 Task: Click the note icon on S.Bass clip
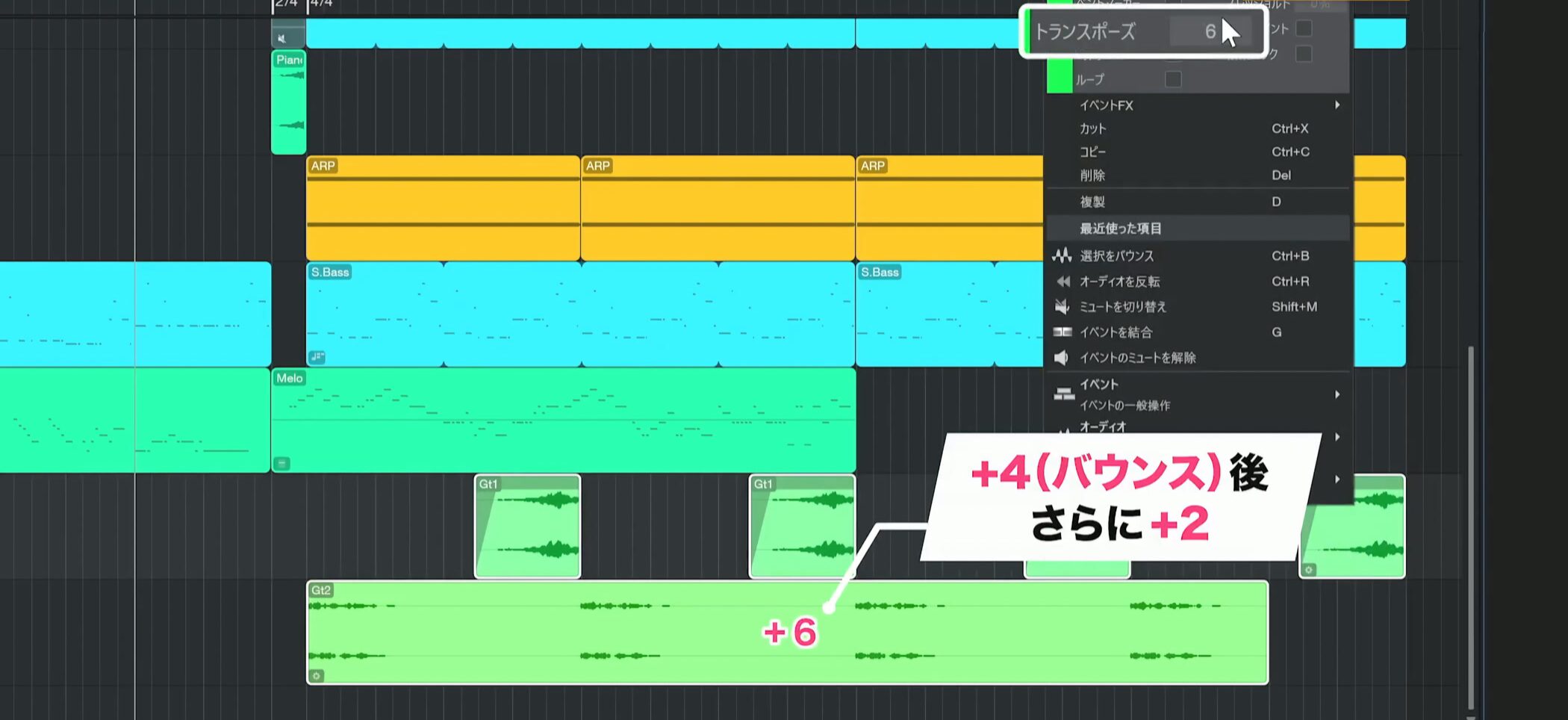317,357
